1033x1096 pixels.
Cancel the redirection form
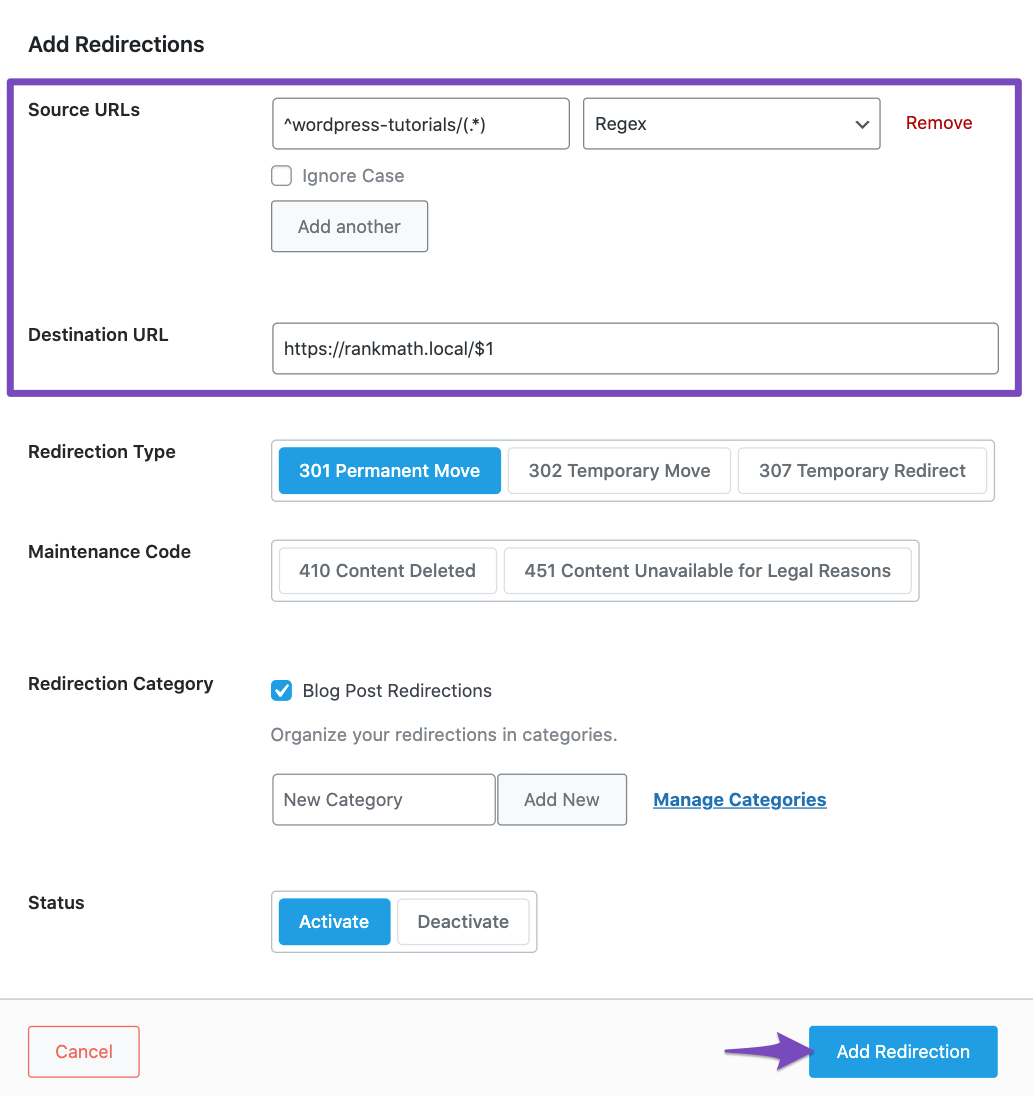pyautogui.click(x=84, y=1052)
